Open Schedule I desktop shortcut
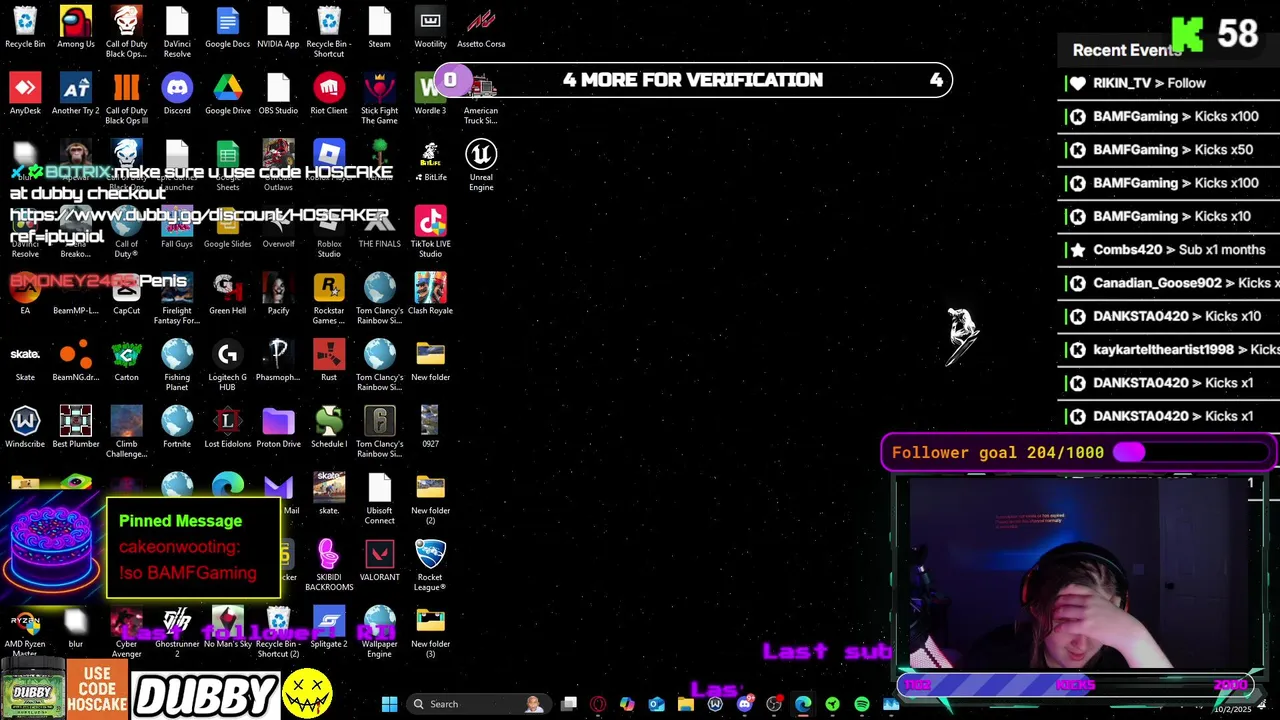The width and height of the screenshot is (1280, 720). (x=329, y=427)
